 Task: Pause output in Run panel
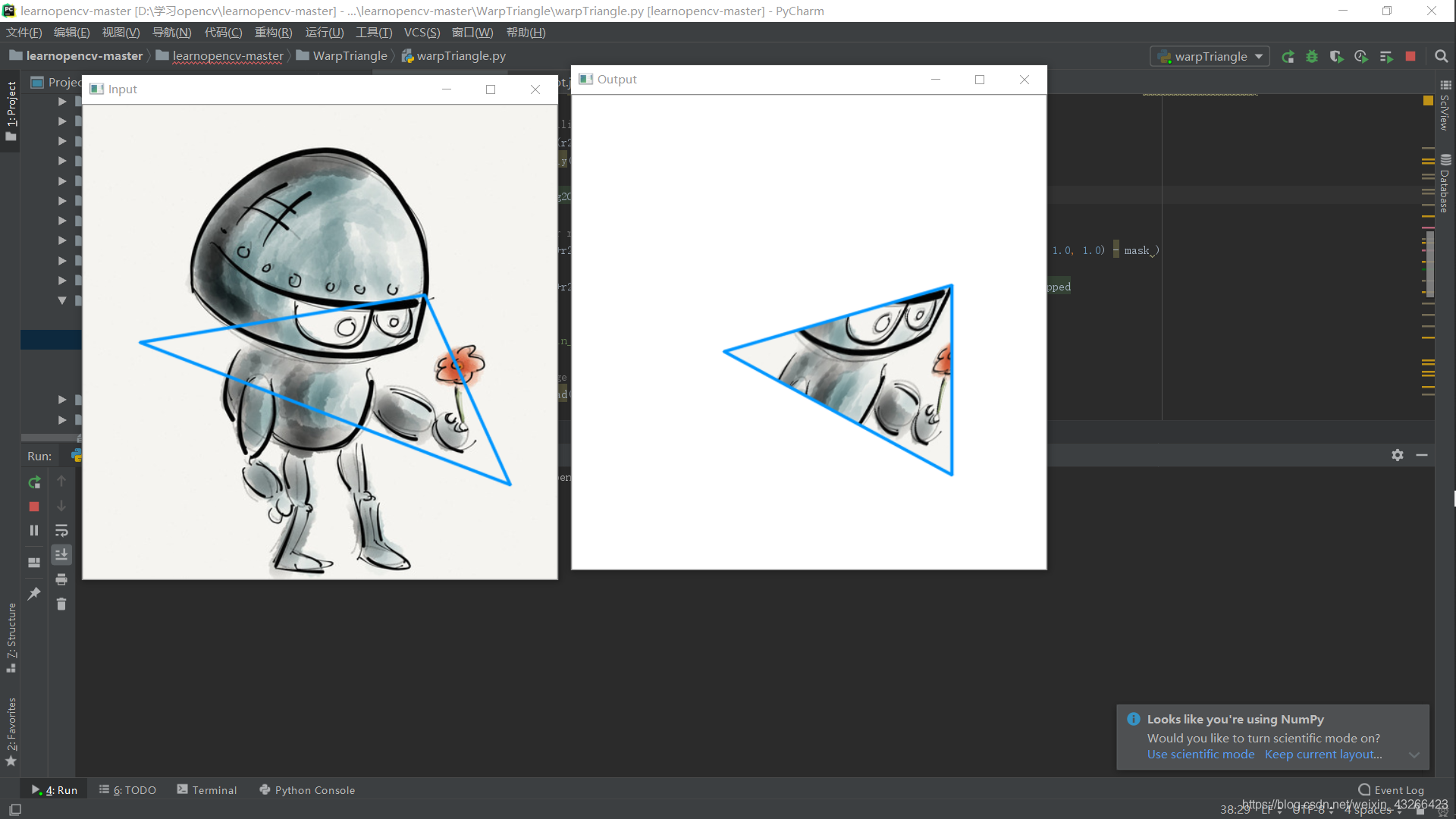click(34, 531)
